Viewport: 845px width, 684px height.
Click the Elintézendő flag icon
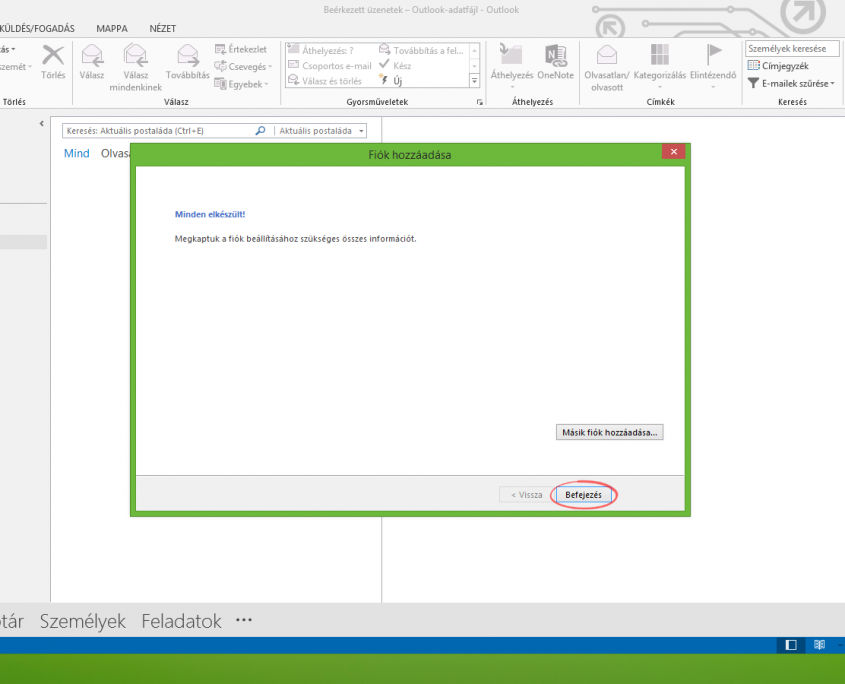(x=714, y=56)
